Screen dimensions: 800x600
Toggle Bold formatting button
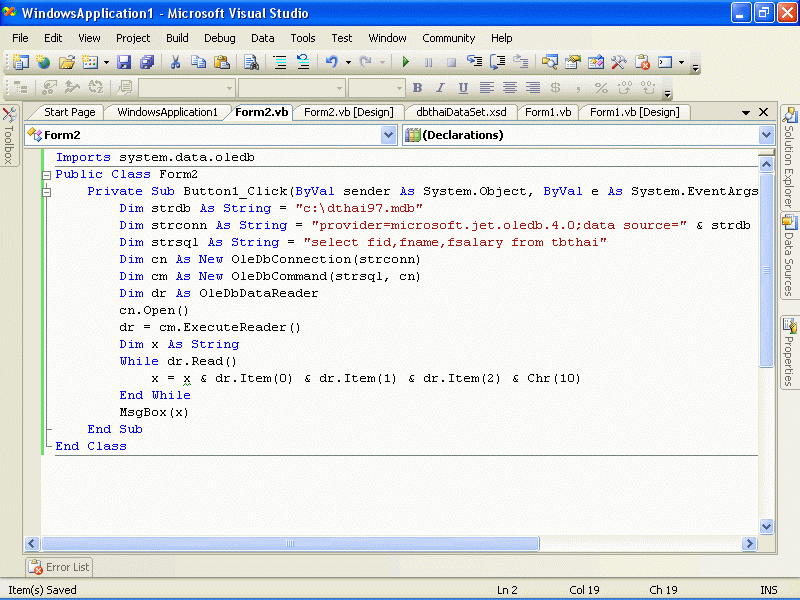click(417, 88)
